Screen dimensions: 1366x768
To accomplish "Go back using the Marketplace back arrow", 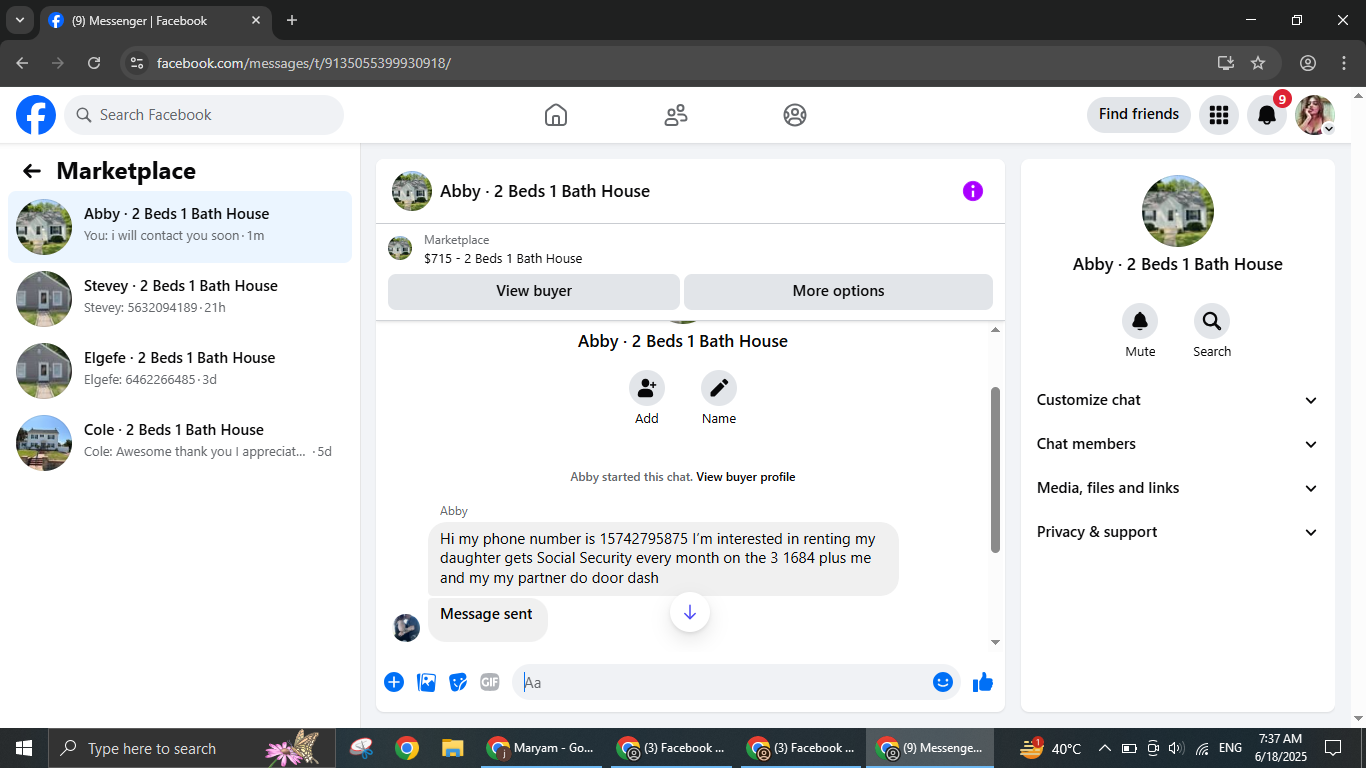I will (32, 171).
